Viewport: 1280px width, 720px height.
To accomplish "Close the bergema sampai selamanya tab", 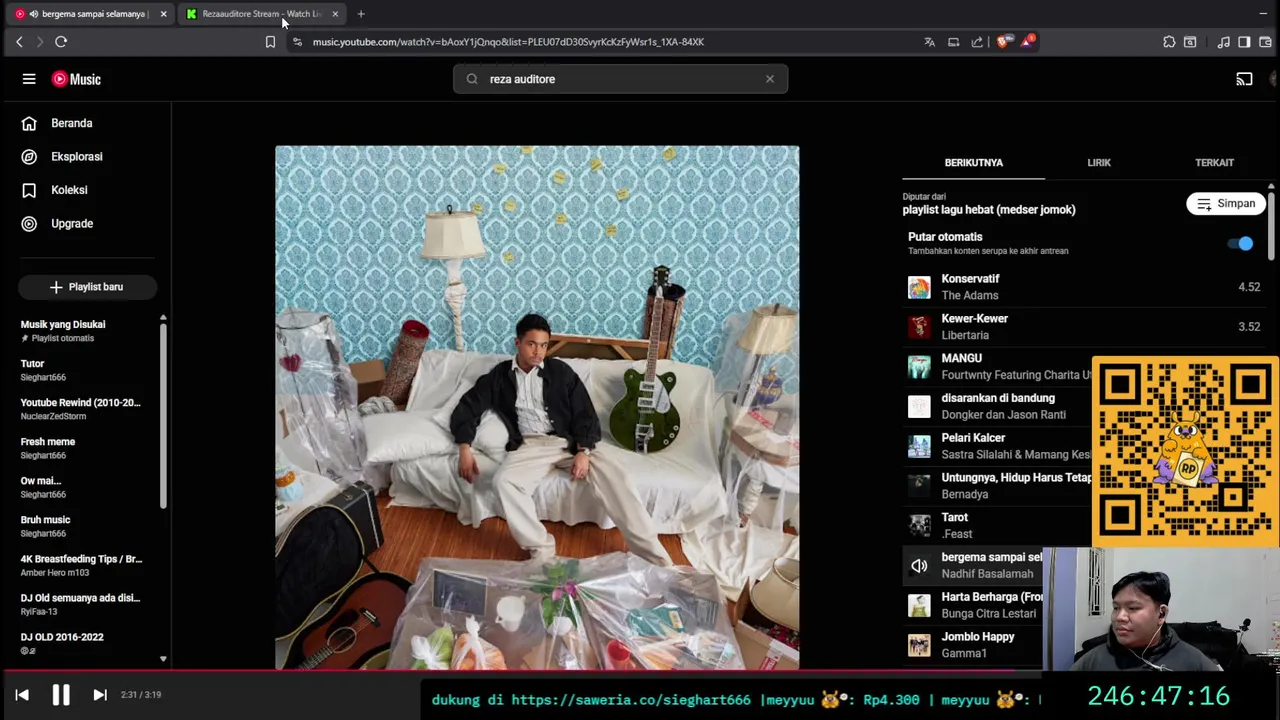I will (x=163, y=14).
